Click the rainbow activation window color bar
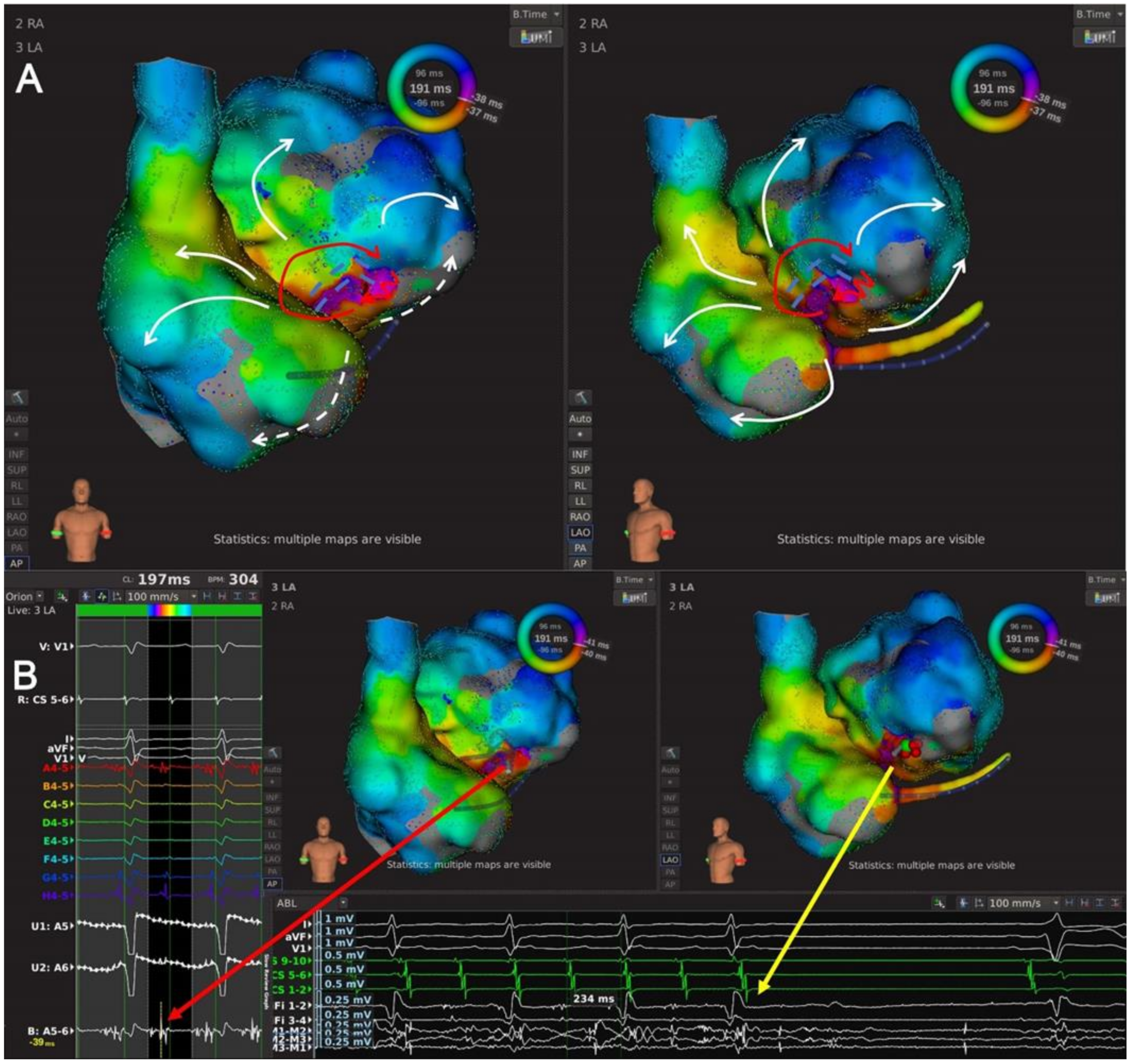This screenshot has width=1130, height=1064. [x=169, y=611]
